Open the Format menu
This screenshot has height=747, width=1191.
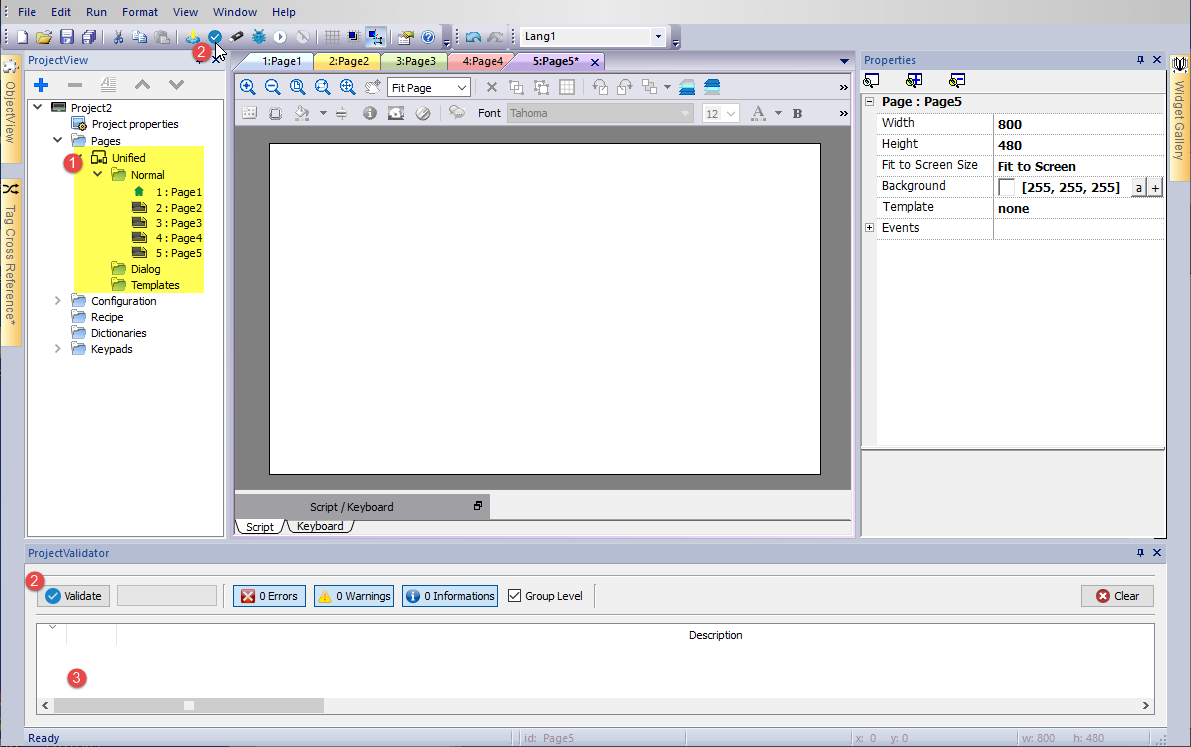point(140,12)
